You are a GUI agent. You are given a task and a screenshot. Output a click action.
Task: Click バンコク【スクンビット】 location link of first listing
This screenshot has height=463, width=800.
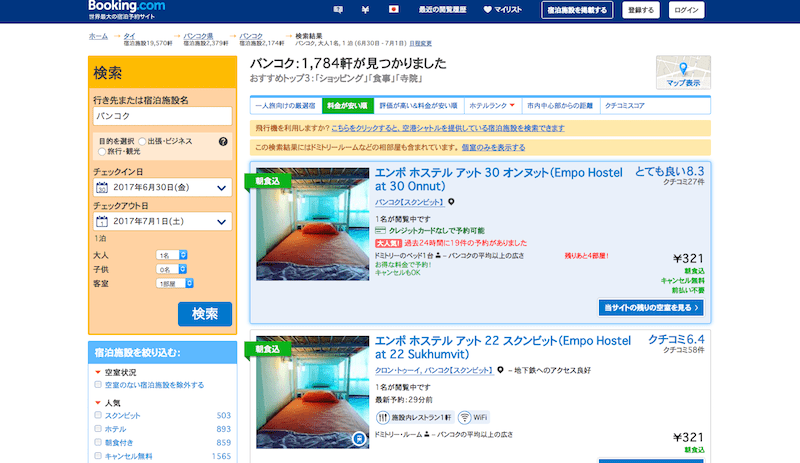point(410,202)
